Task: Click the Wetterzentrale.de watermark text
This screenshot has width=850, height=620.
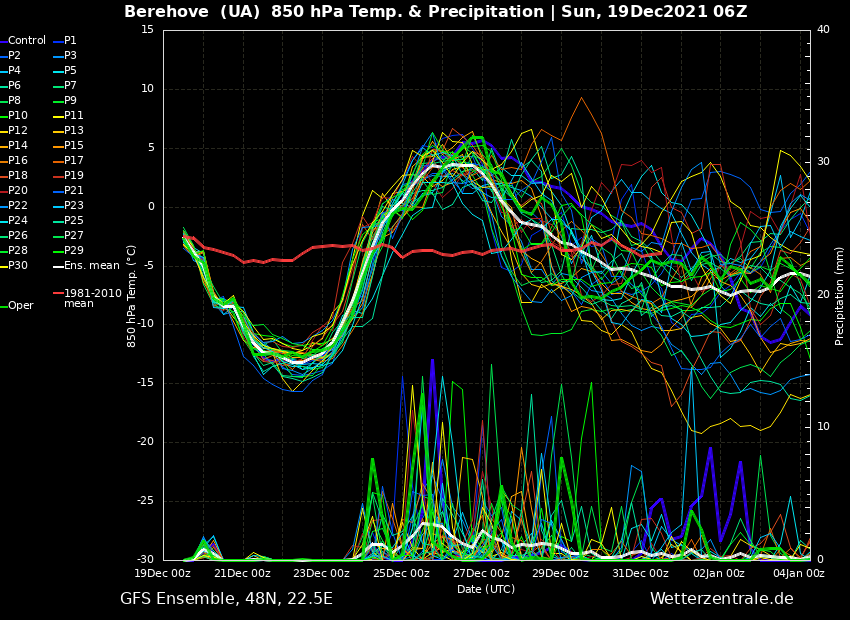Action: 721,599
